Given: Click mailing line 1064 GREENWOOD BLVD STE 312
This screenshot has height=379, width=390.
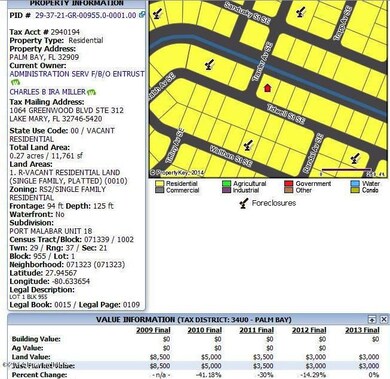Looking at the screenshot, I should click(x=66, y=110).
